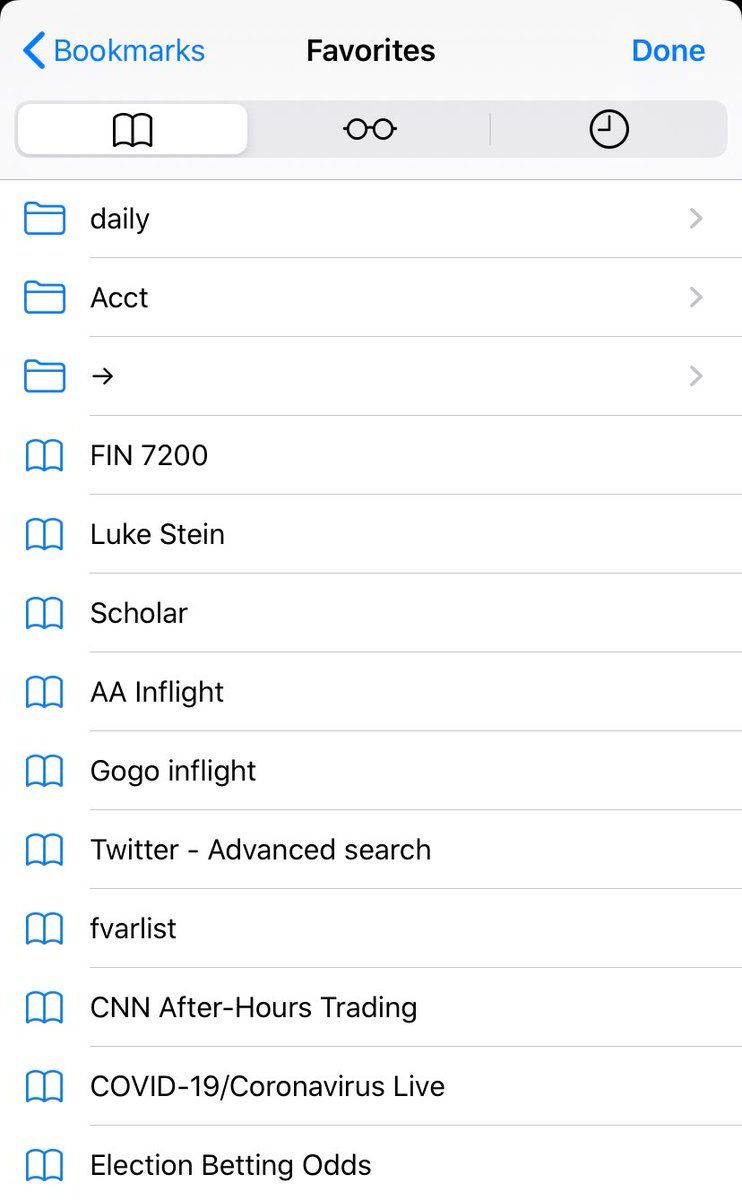Click the AA Inflight bookmark icon
This screenshot has height=1200, width=742.
coord(44,692)
